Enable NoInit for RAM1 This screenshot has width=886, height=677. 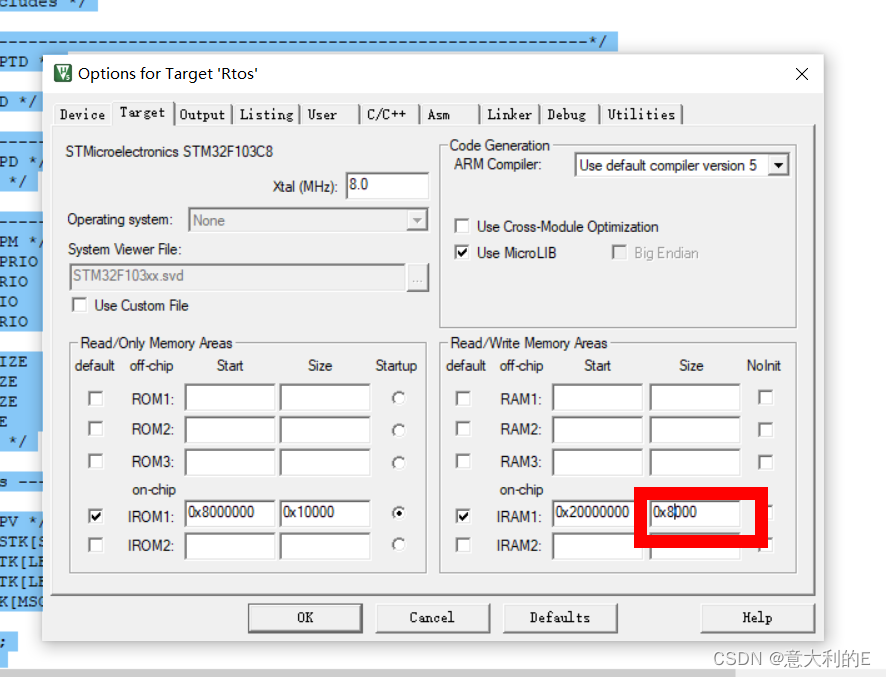pos(764,397)
